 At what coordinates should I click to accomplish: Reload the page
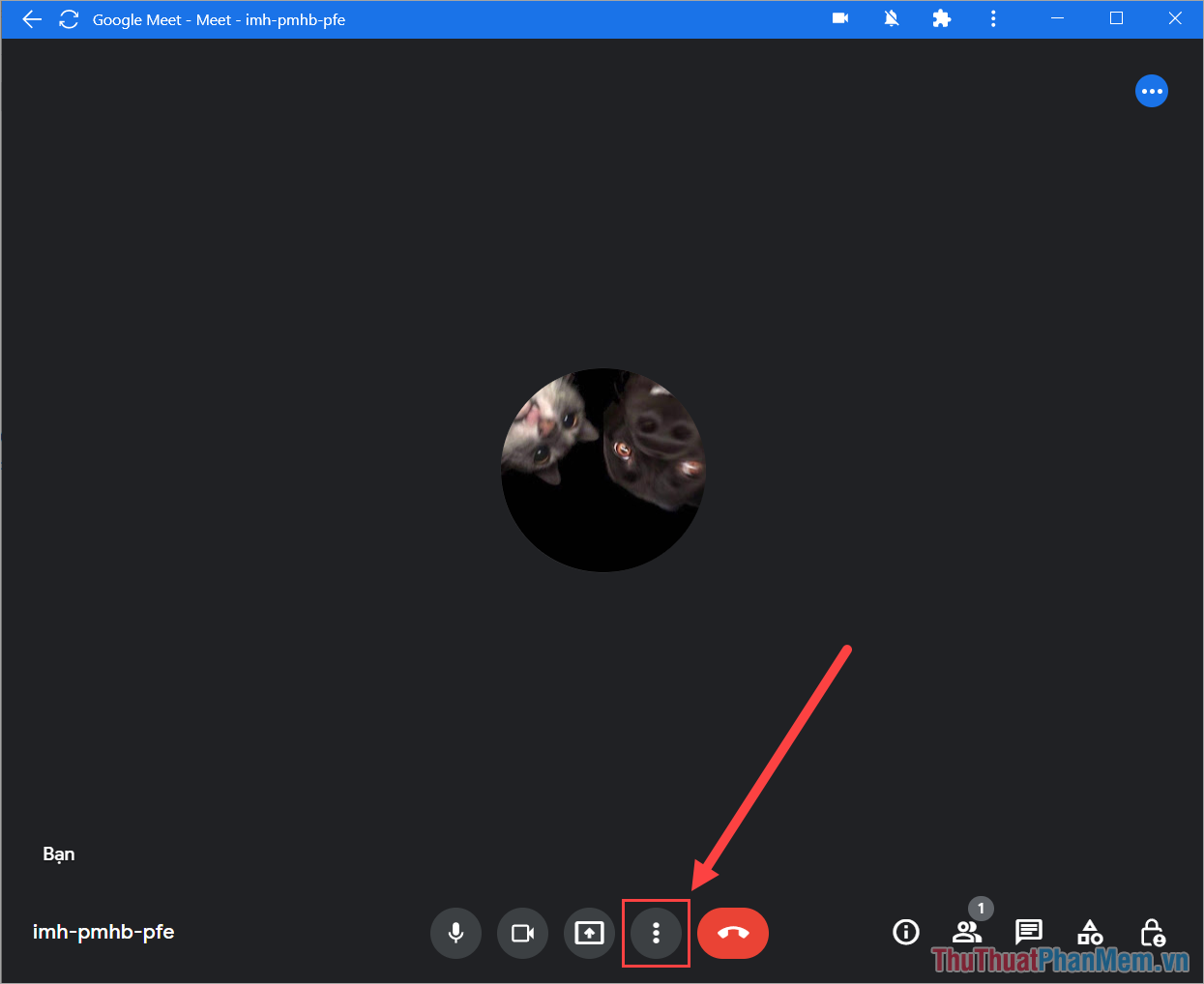point(68,18)
